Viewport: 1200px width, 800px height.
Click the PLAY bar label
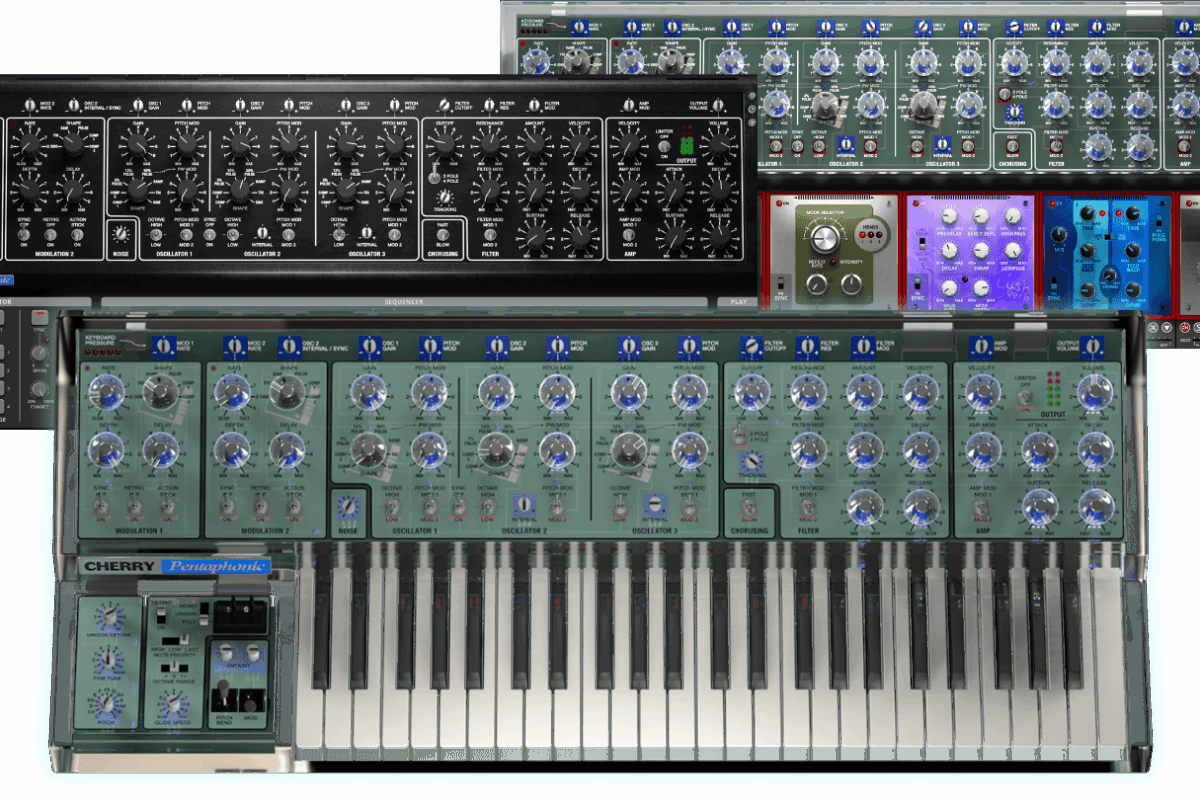[x=738, y=301]
